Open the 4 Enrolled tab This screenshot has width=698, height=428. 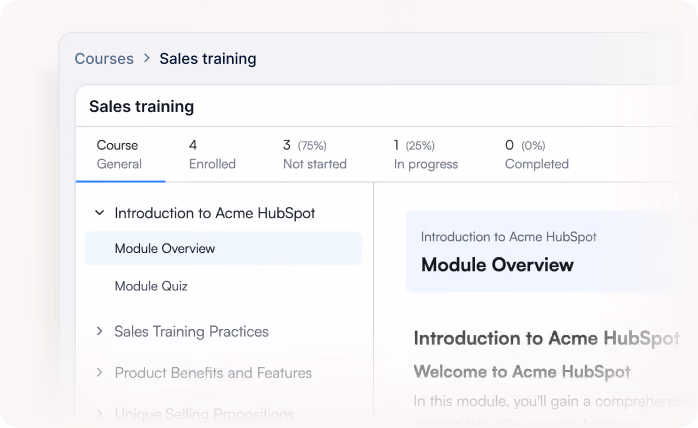(212, 155)
